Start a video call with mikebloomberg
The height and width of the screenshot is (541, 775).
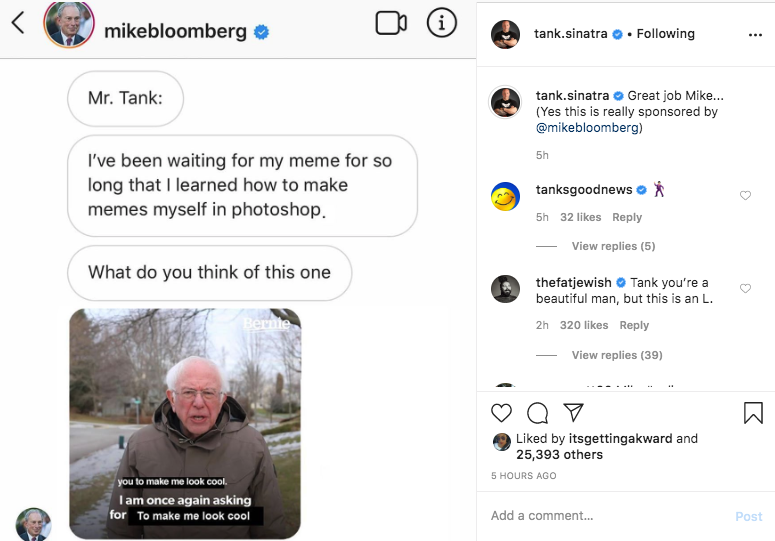click(391, 23)
